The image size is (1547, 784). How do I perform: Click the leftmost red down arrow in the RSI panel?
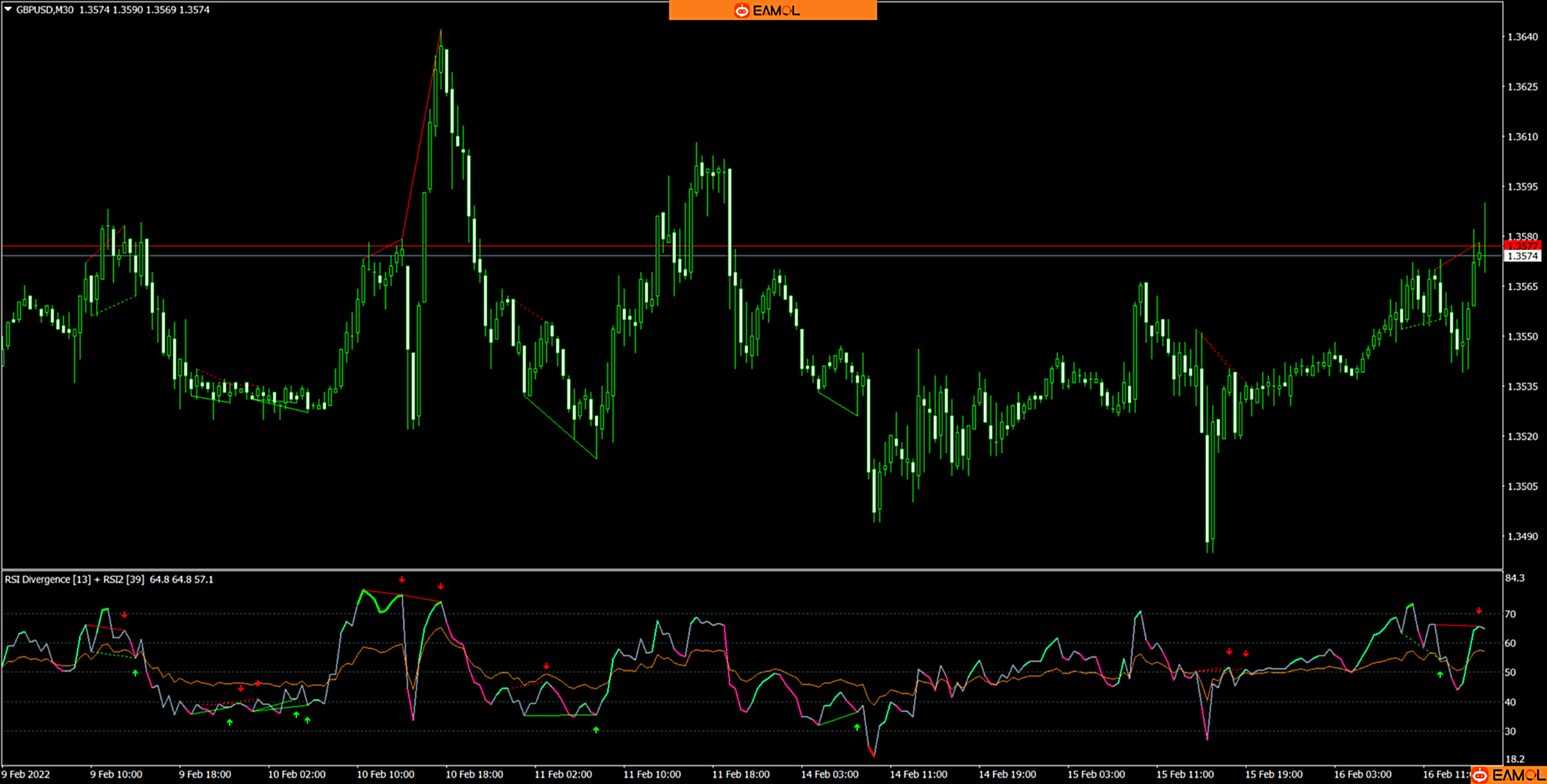click(x=124, y=615)
